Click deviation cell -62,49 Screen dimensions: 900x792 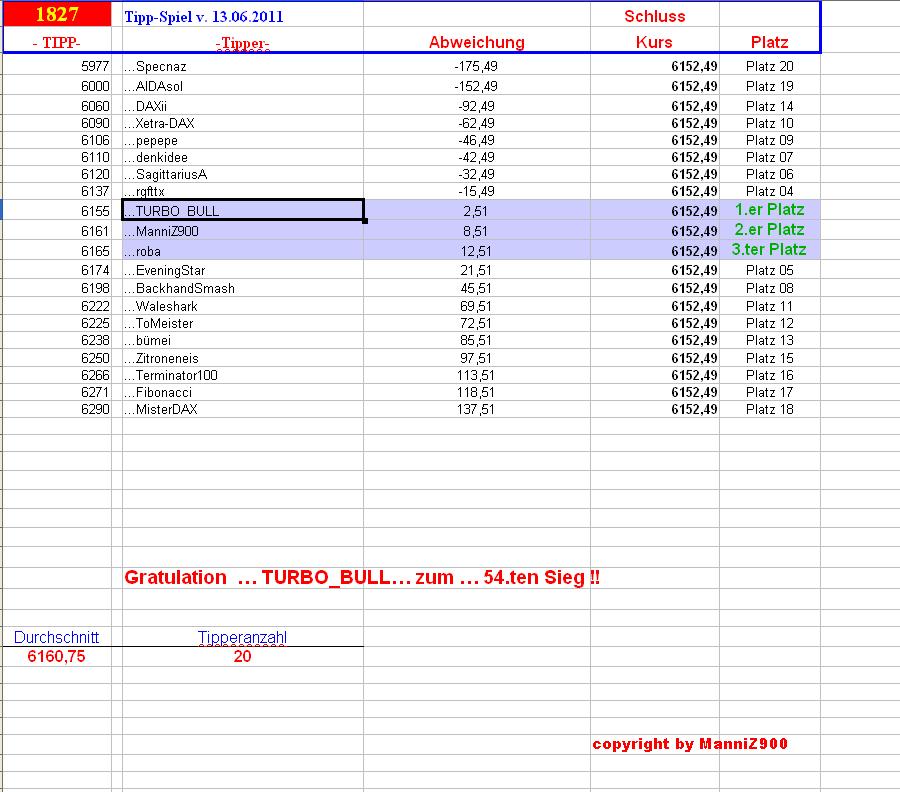tap(476, 123)
